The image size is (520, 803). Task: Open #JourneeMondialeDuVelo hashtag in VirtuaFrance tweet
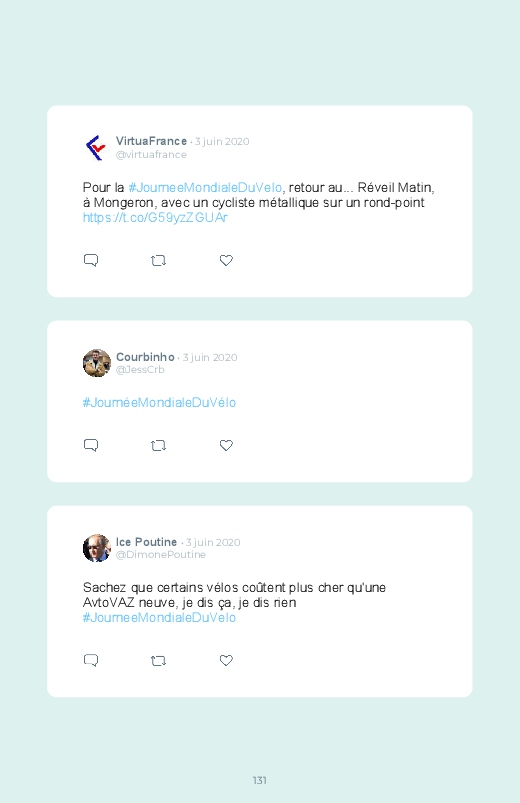[x=205, y=187]
